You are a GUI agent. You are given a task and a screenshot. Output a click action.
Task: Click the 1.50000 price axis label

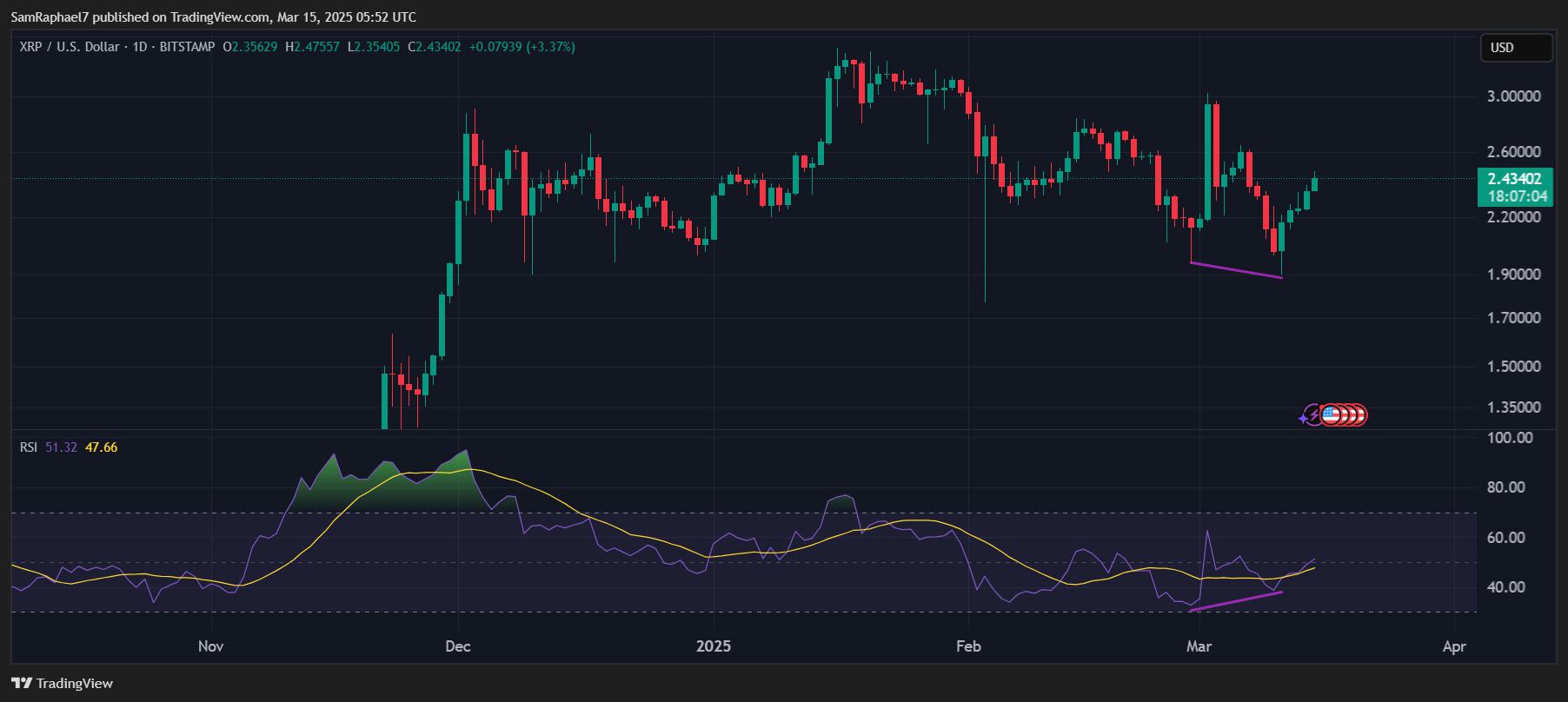[1514, 367]
